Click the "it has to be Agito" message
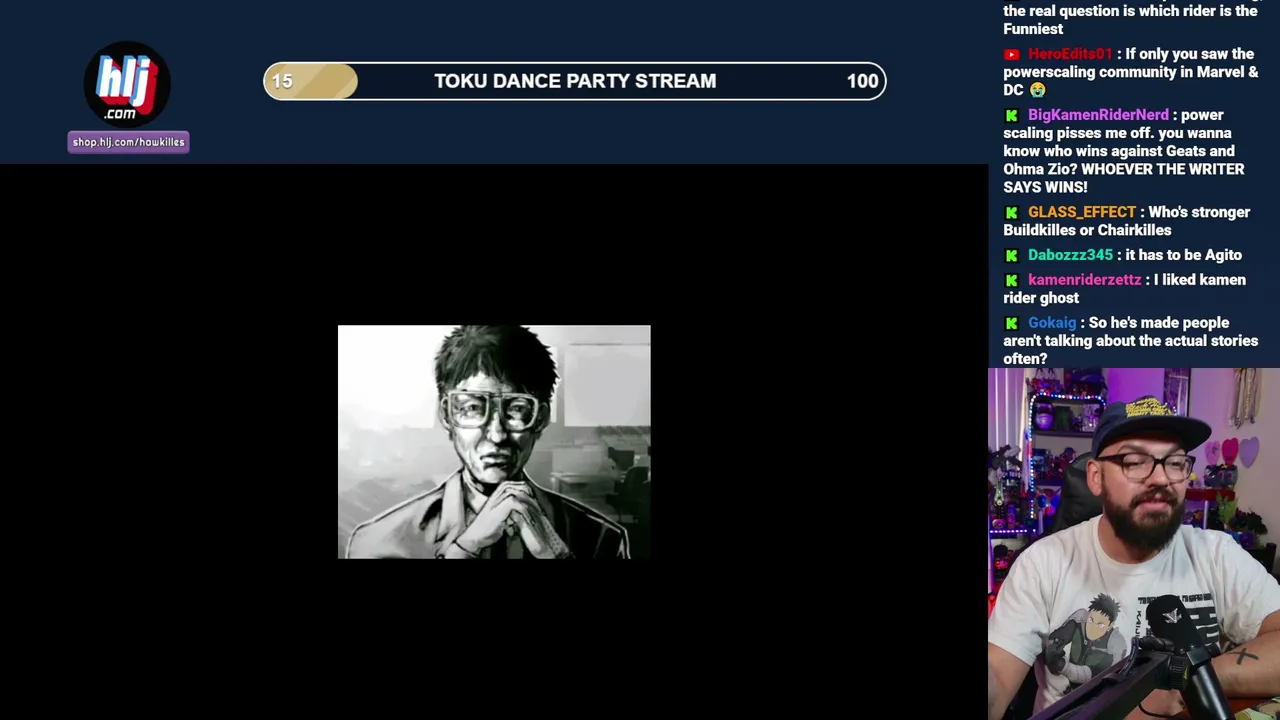Viewport: 1280px width, 720px height. point(1183,255)
